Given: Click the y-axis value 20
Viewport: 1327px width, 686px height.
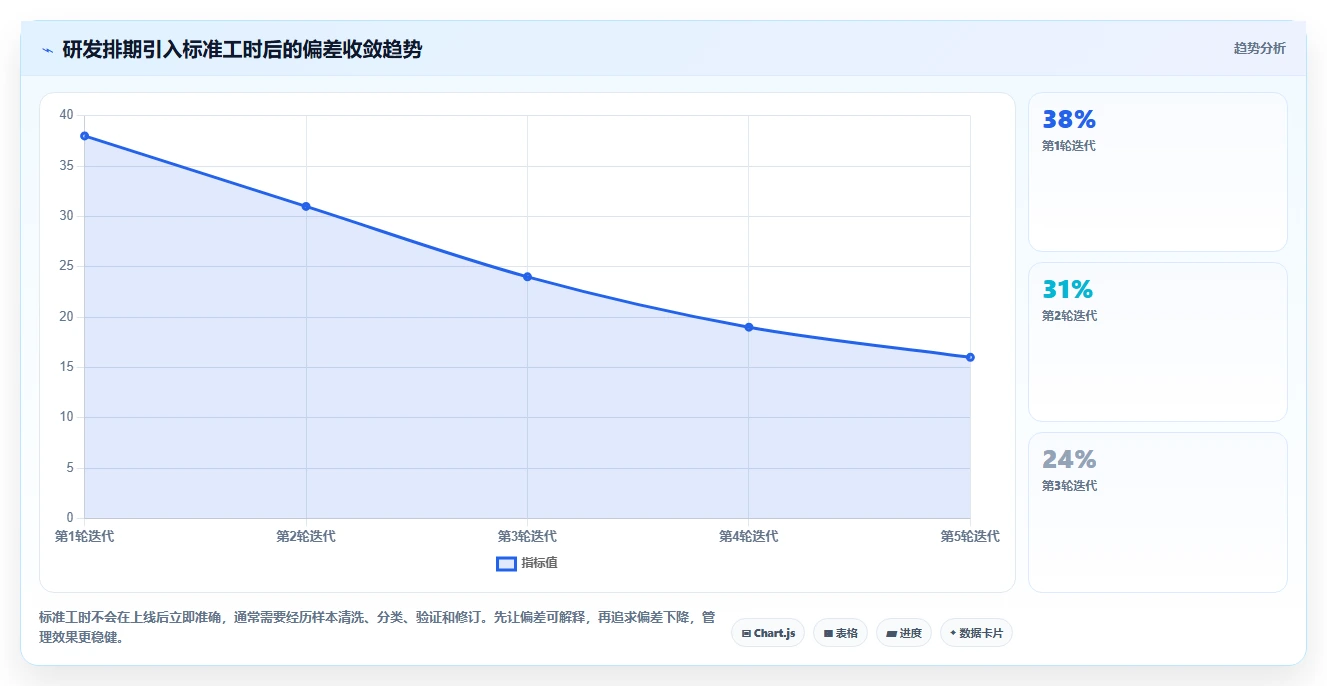Looking at the screenshot, I should coord(66,317).
